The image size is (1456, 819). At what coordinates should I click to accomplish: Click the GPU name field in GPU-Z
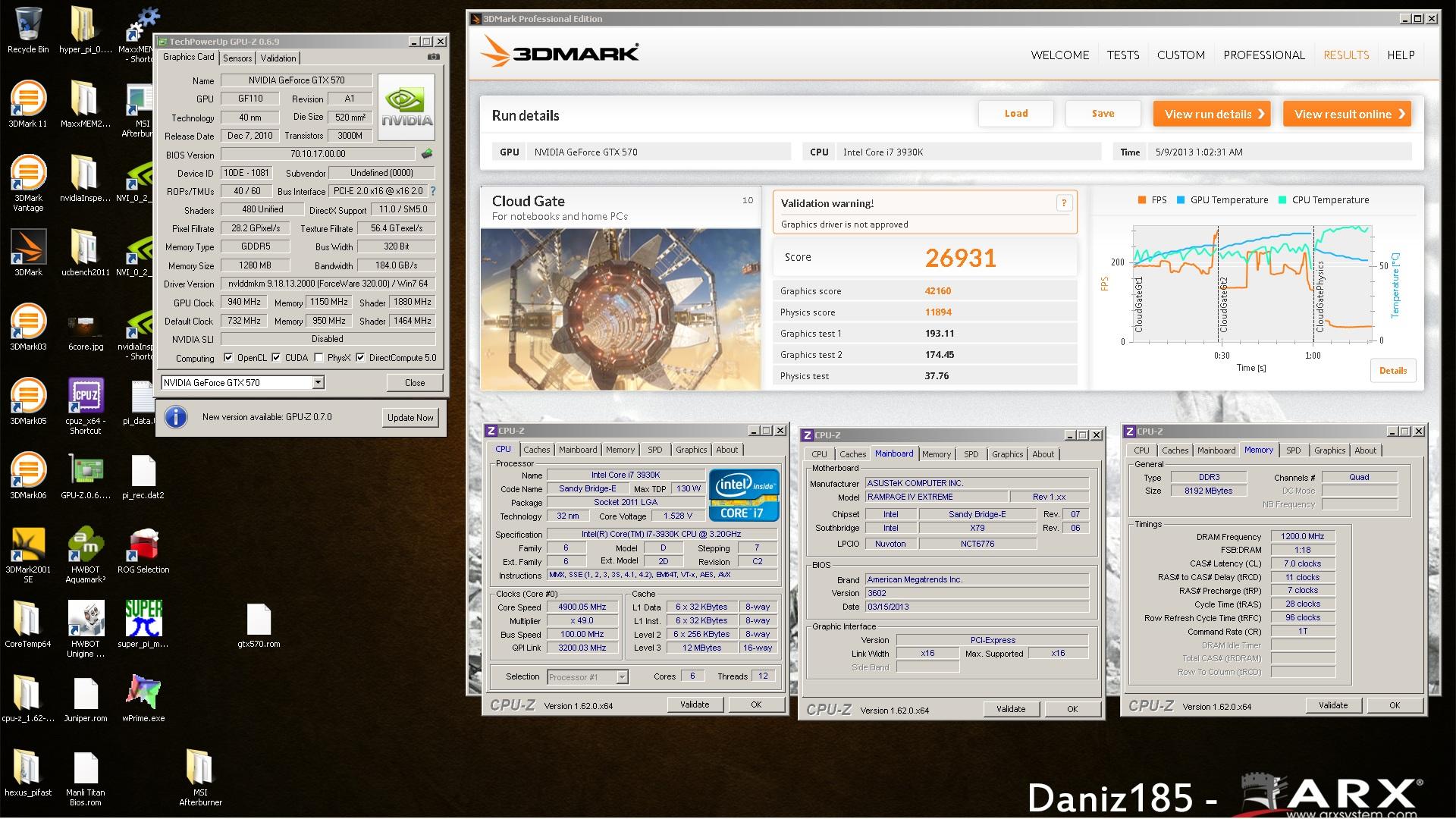[x=296, y=80]
